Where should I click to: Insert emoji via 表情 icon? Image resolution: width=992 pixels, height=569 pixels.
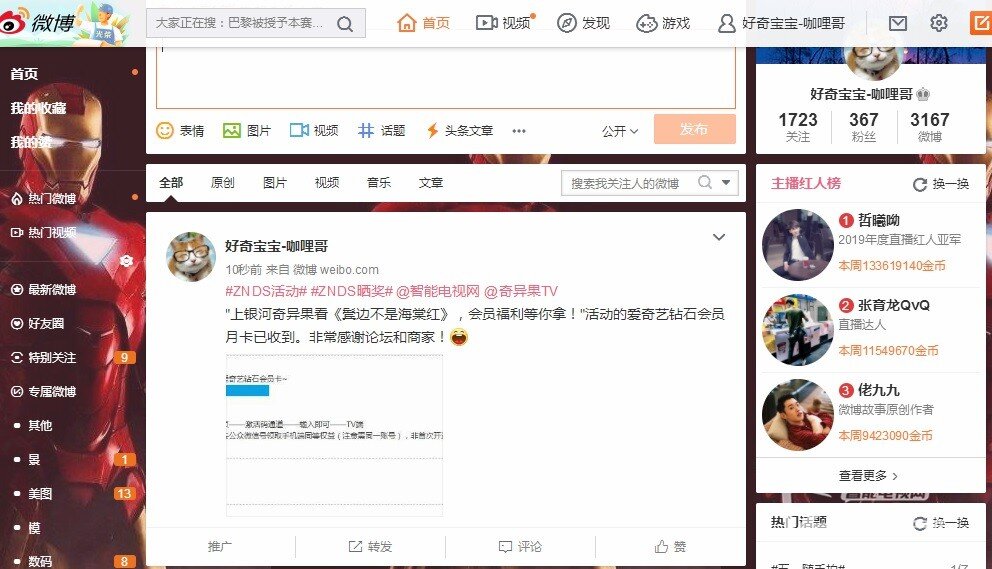coord(180,130)
